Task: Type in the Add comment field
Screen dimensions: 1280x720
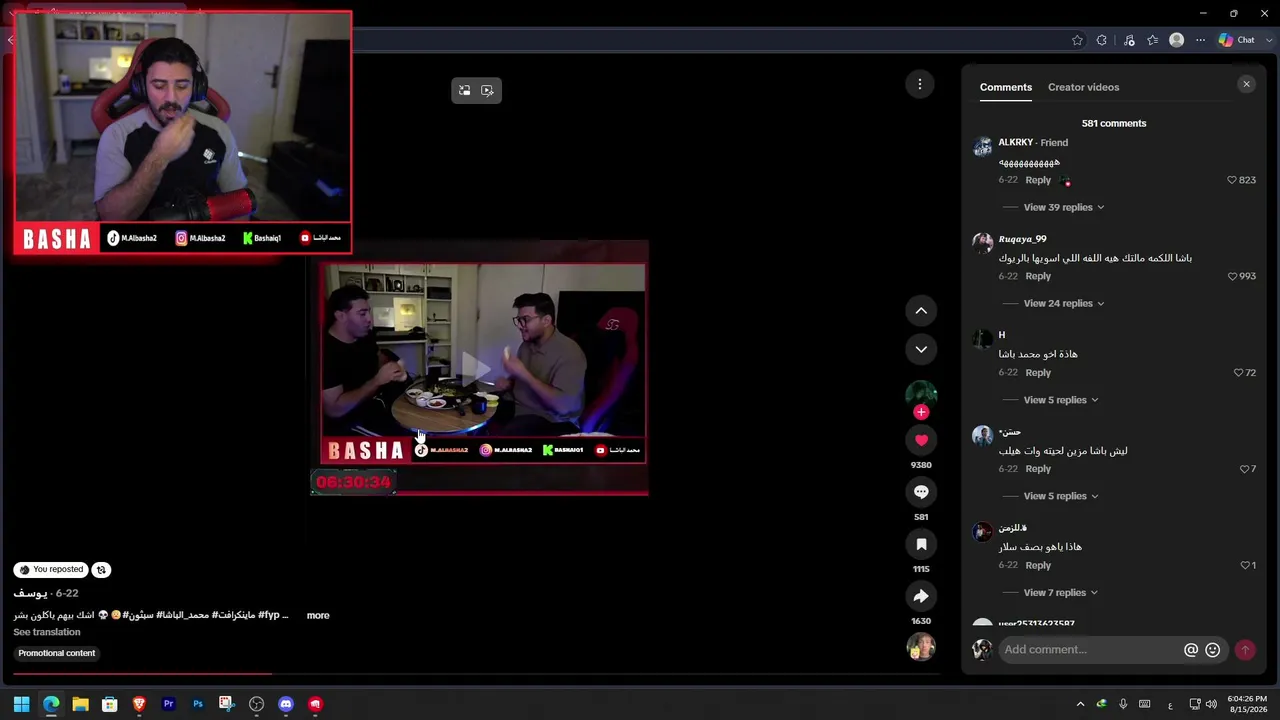Action: 1090,650
